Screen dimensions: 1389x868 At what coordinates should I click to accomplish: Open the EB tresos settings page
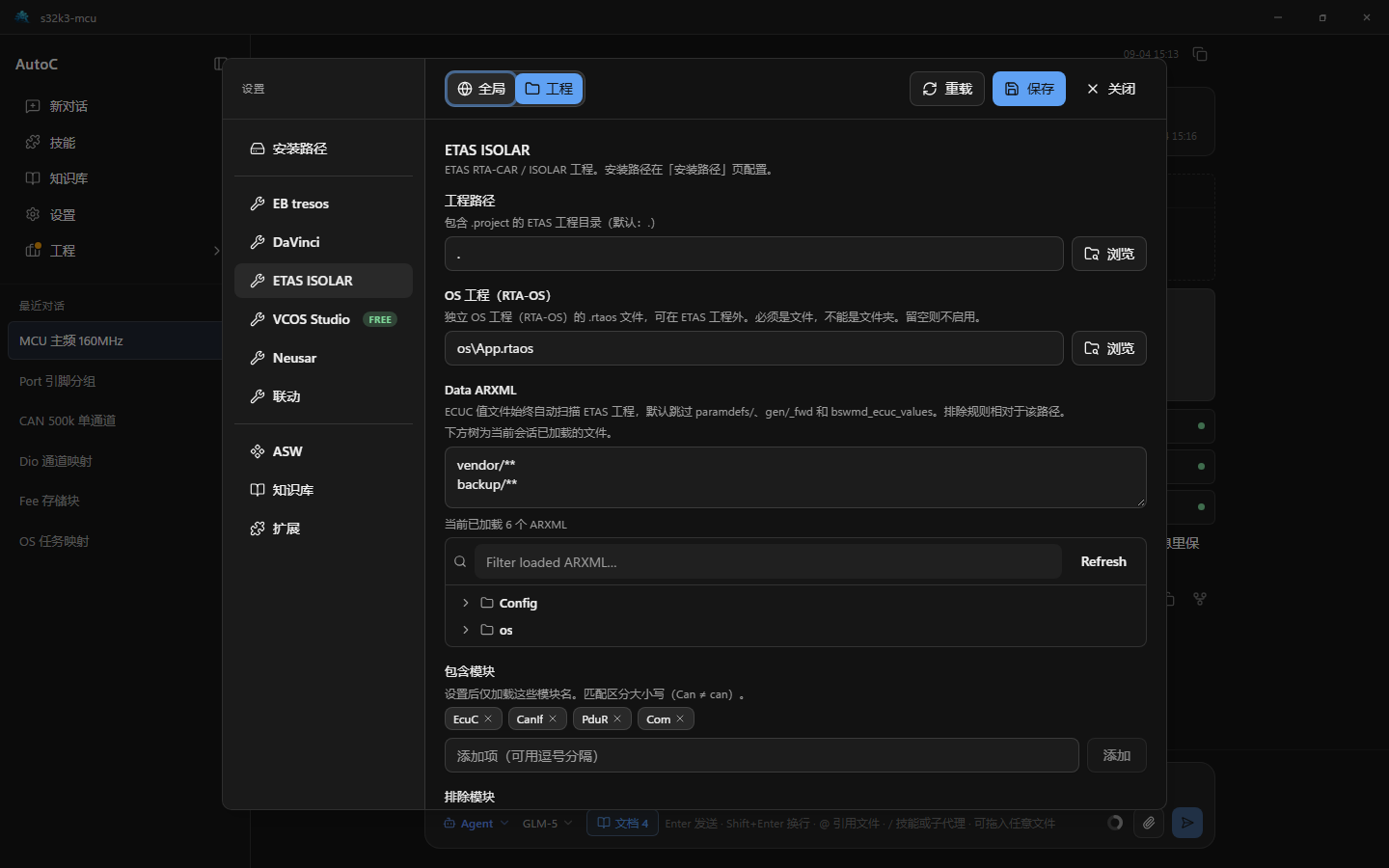click(323, 203)
